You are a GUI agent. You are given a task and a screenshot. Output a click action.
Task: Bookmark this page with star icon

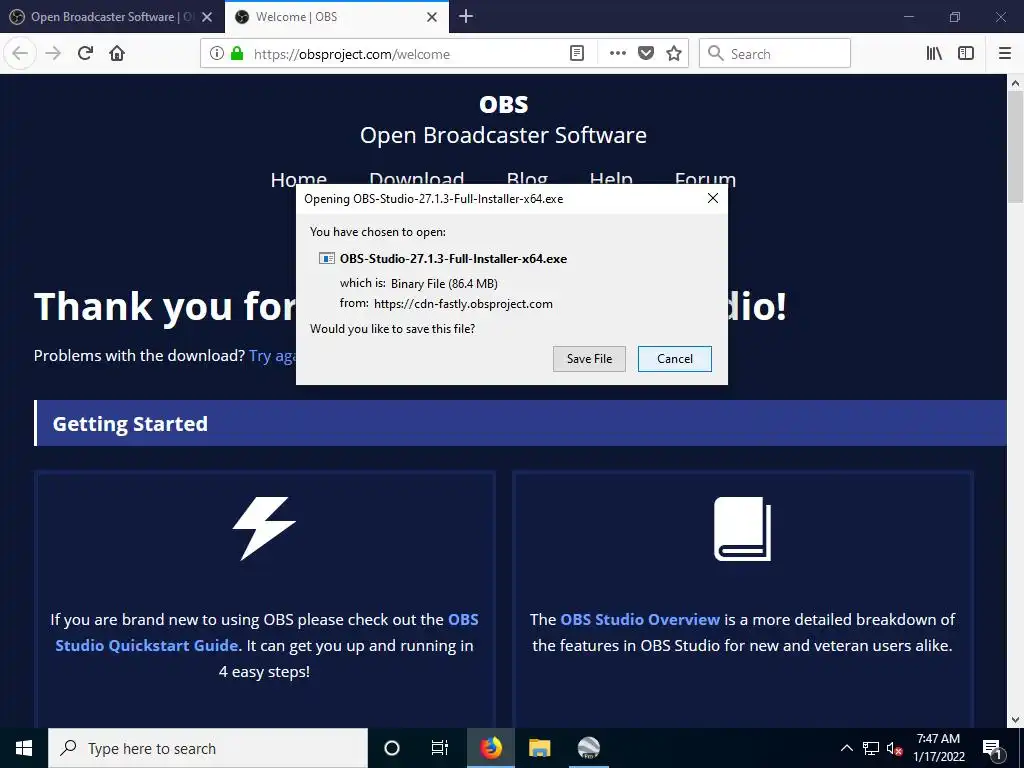(674, 54)
